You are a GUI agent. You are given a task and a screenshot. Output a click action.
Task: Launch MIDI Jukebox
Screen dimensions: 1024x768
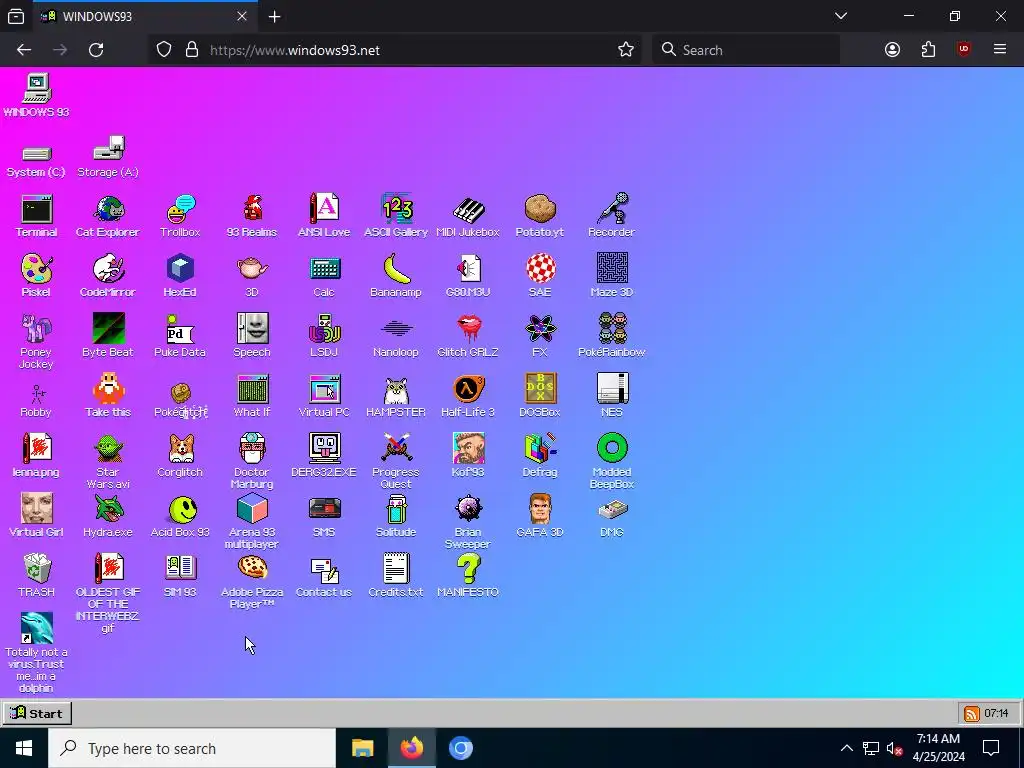[x=468, y=216]
